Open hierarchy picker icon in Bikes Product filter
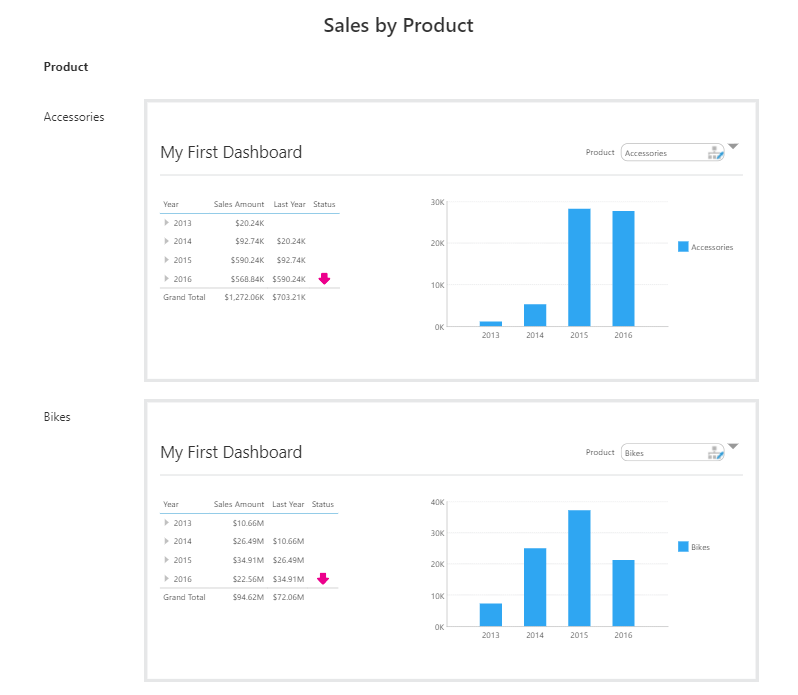Viewport: 798px width, 695px height. 715,453
